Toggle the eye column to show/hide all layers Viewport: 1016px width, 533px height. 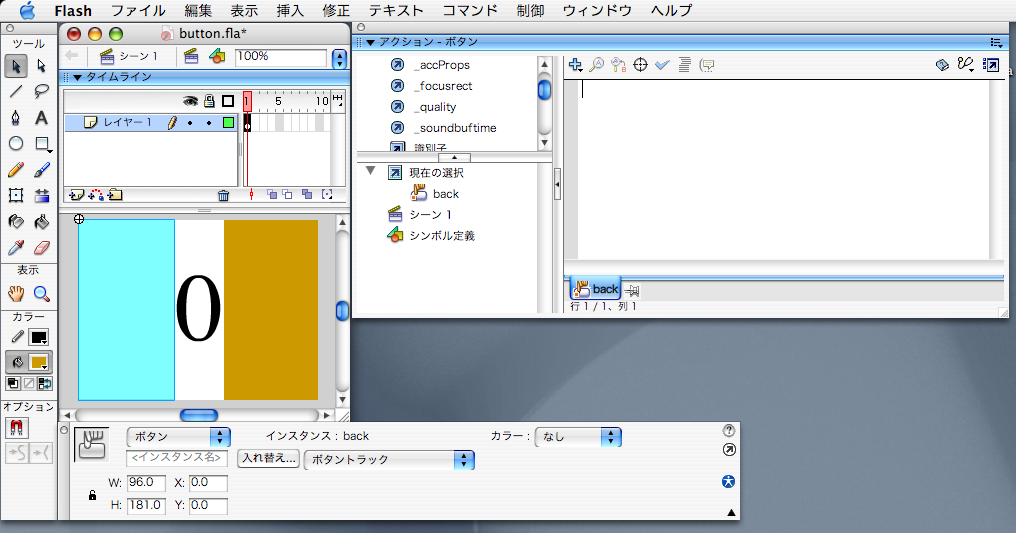tap(190, 101)
